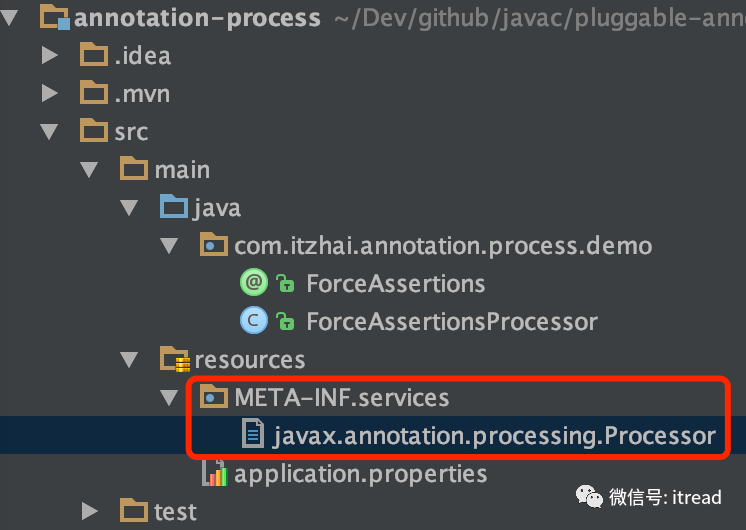Select the javax.annotation.processing.Processor file

point(494,435)
